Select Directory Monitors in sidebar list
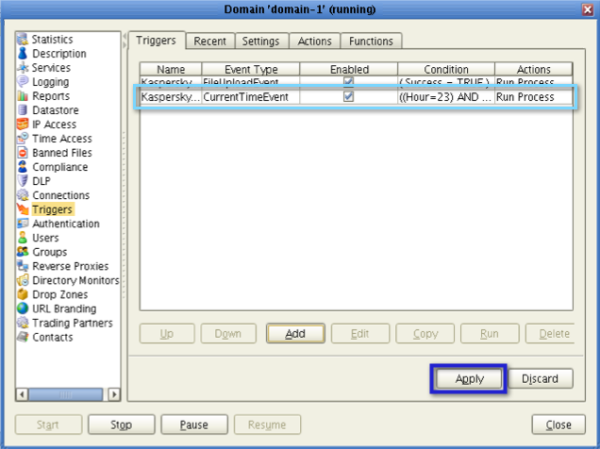Image resolution: width=600 pixels, height=449 pixels. [x=75, y=281]
